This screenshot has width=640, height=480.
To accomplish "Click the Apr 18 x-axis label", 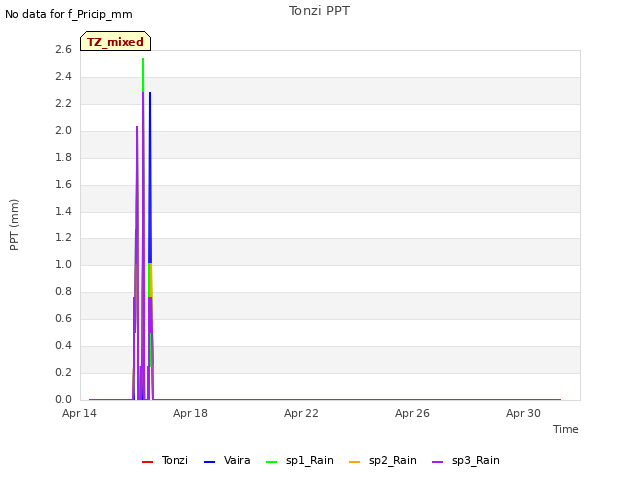I will 190,413.
